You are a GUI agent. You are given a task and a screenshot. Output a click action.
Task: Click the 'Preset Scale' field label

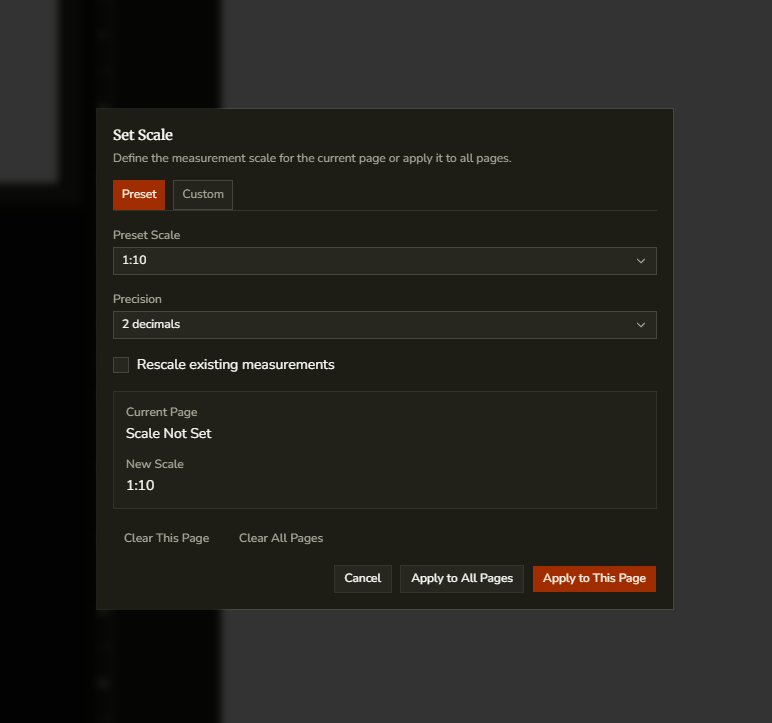147,235
